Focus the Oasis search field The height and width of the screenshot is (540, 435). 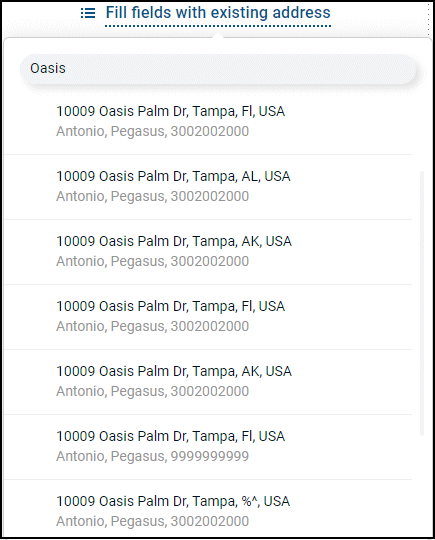pyautogui.click(x=218, y=69)
